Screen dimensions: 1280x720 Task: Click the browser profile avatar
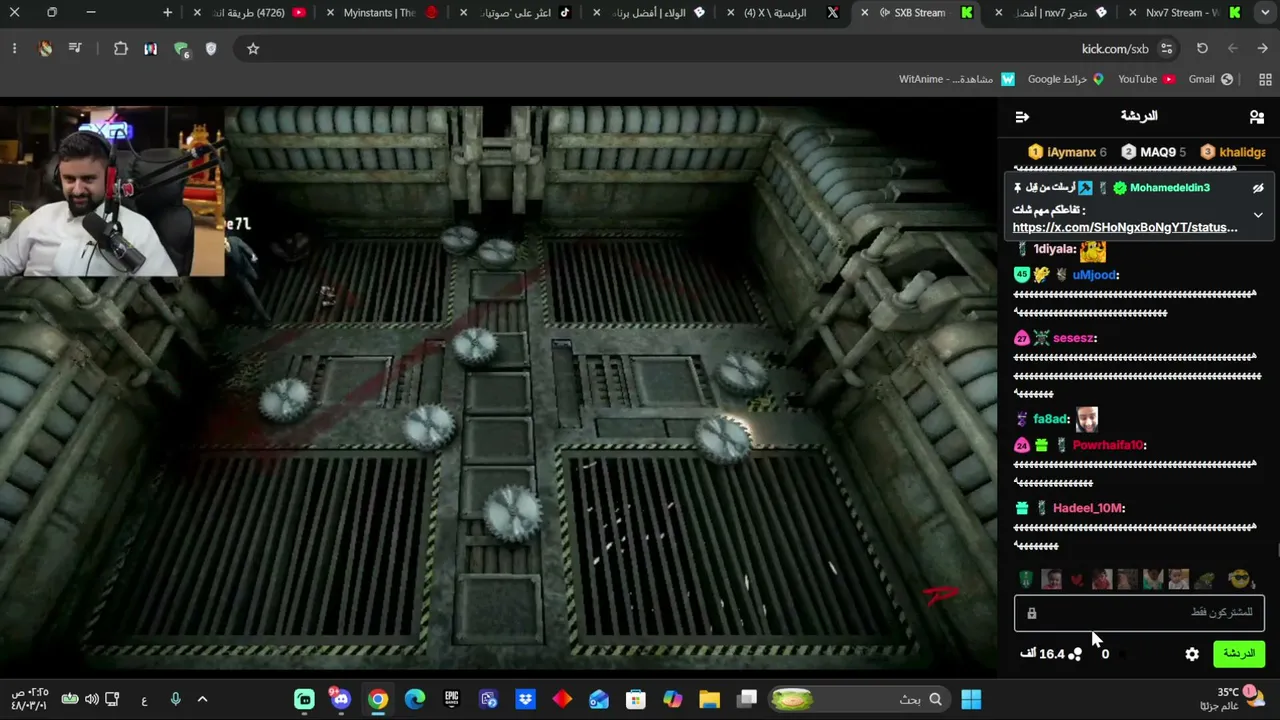[x=45, y=48]
